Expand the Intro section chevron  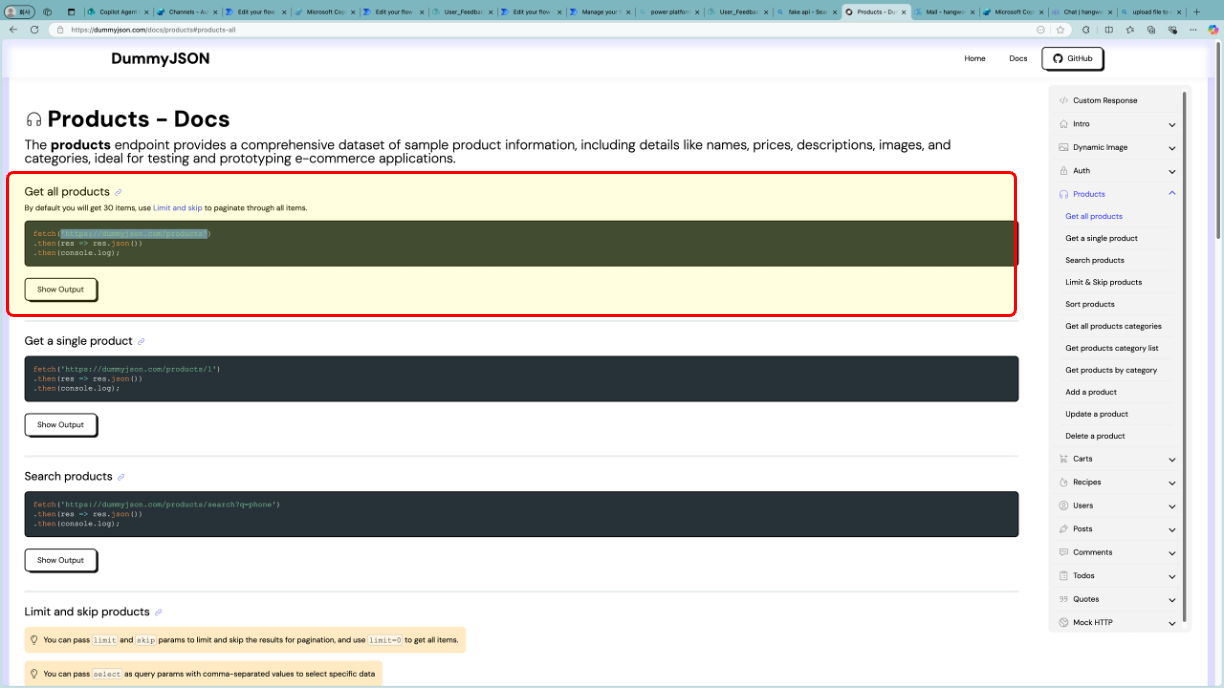point(1172,125)
